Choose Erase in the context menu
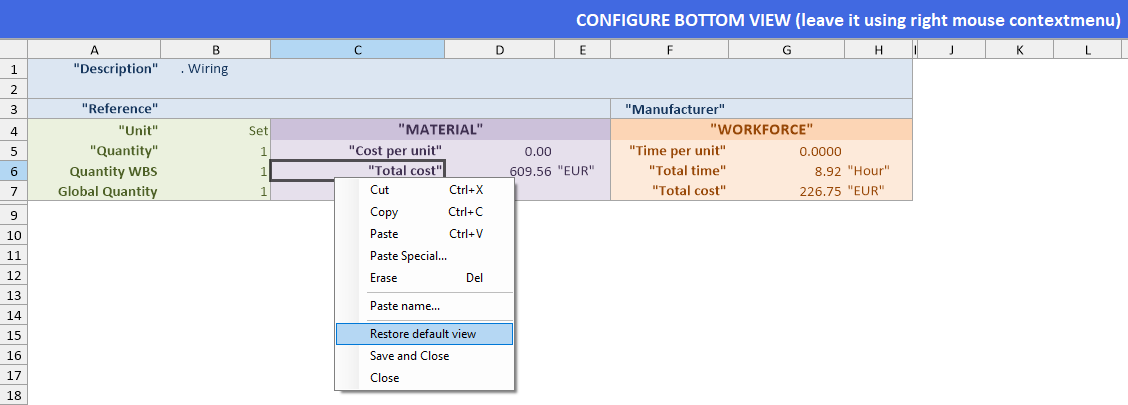 point(384,278)
